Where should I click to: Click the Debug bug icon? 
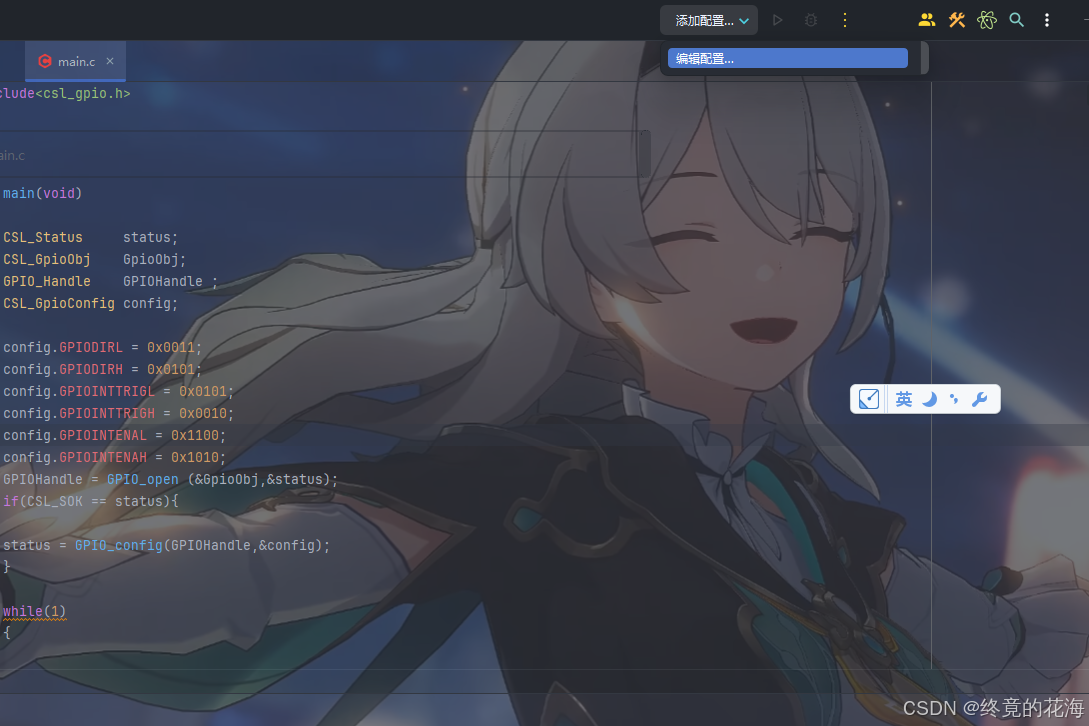click(x=810, y=20)
